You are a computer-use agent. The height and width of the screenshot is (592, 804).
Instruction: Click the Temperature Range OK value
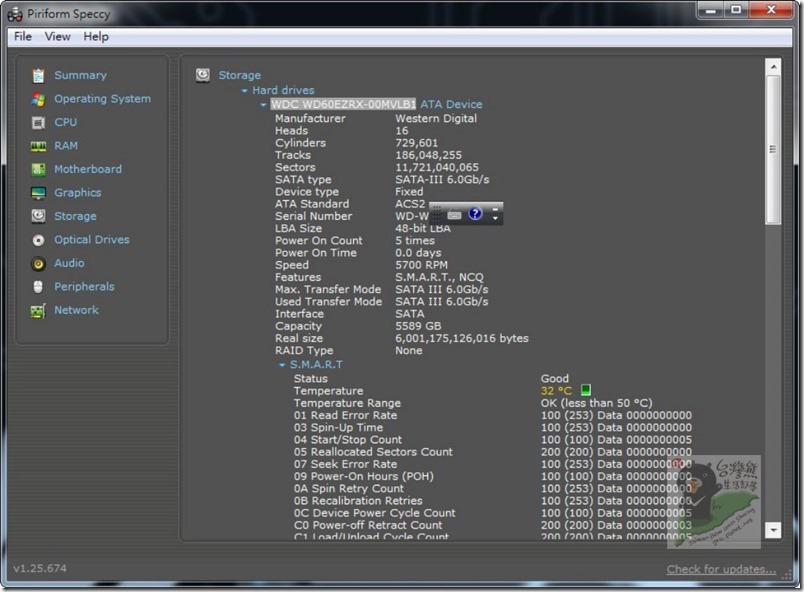[x=596, y=403]
